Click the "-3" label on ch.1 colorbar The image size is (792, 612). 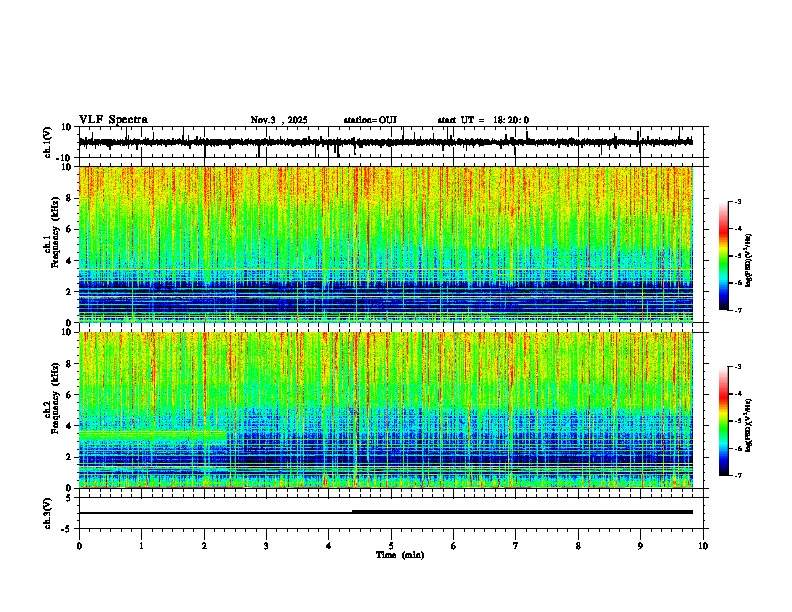[738, 202]
